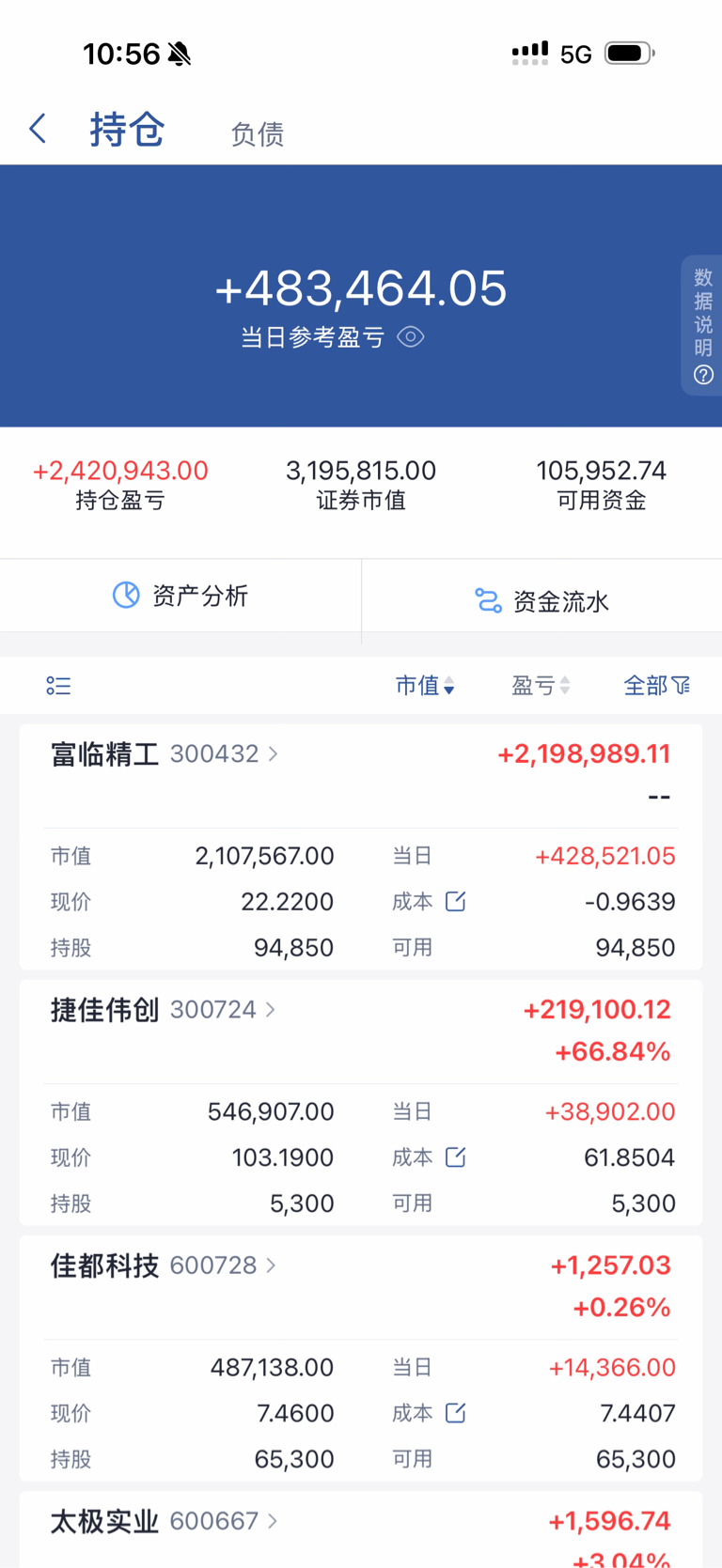The image size is (722, 1568).
Task: Select the 持仓 tab
Action: [x=127, y=130]
